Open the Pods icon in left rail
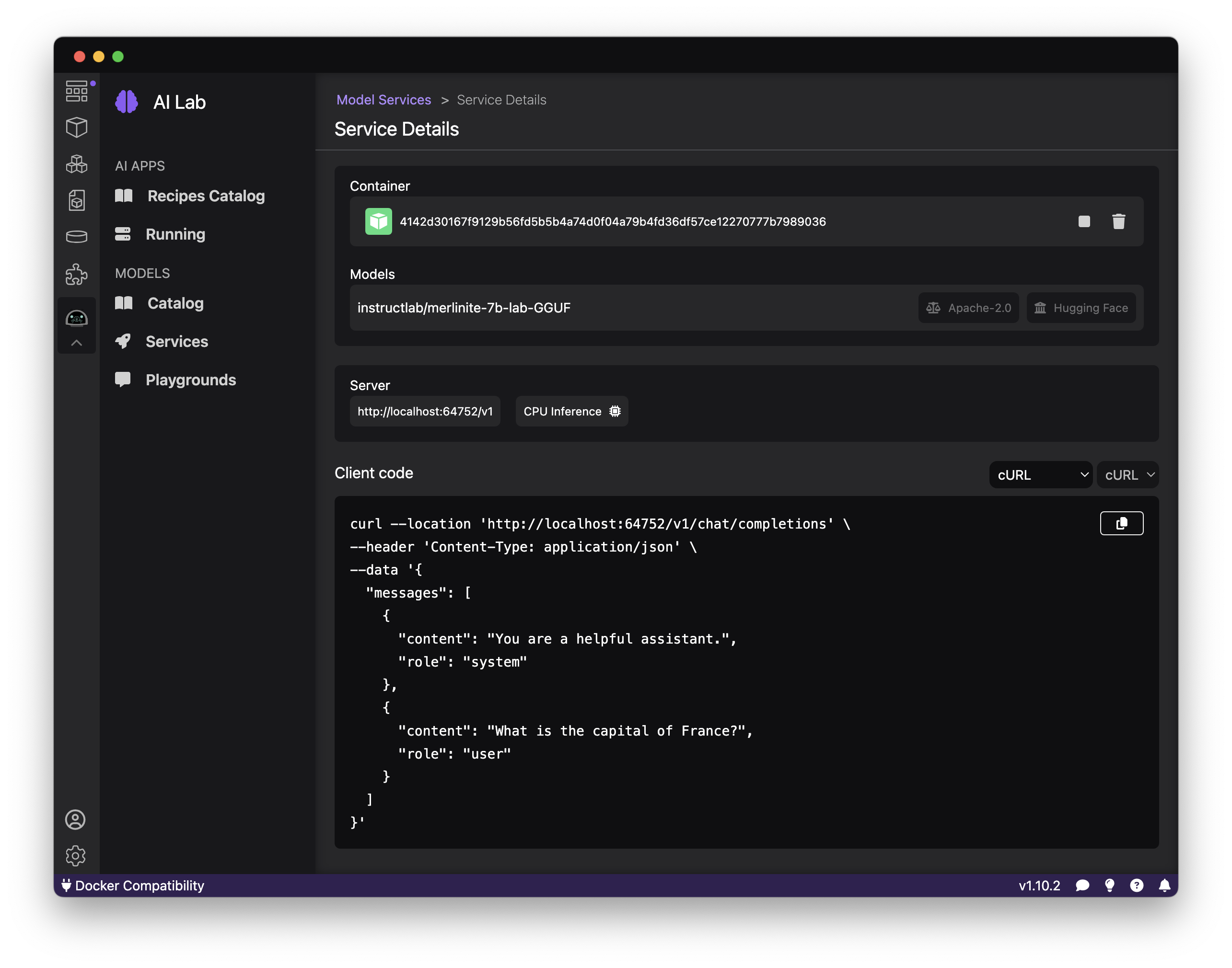1232x968 pixels. (77, 164)
